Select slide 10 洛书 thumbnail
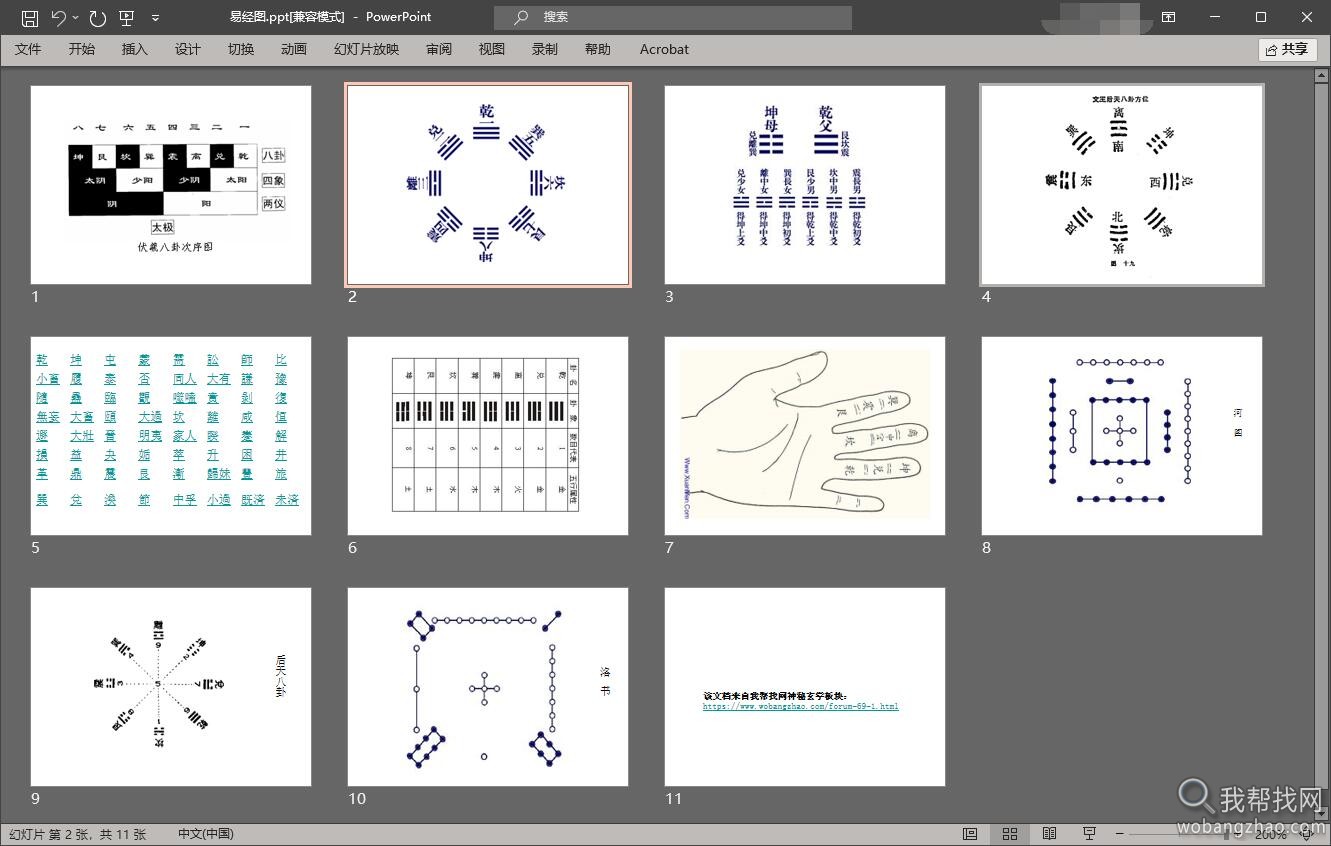This screenshot has width=1331, height=846. click(x=488, y=686)
